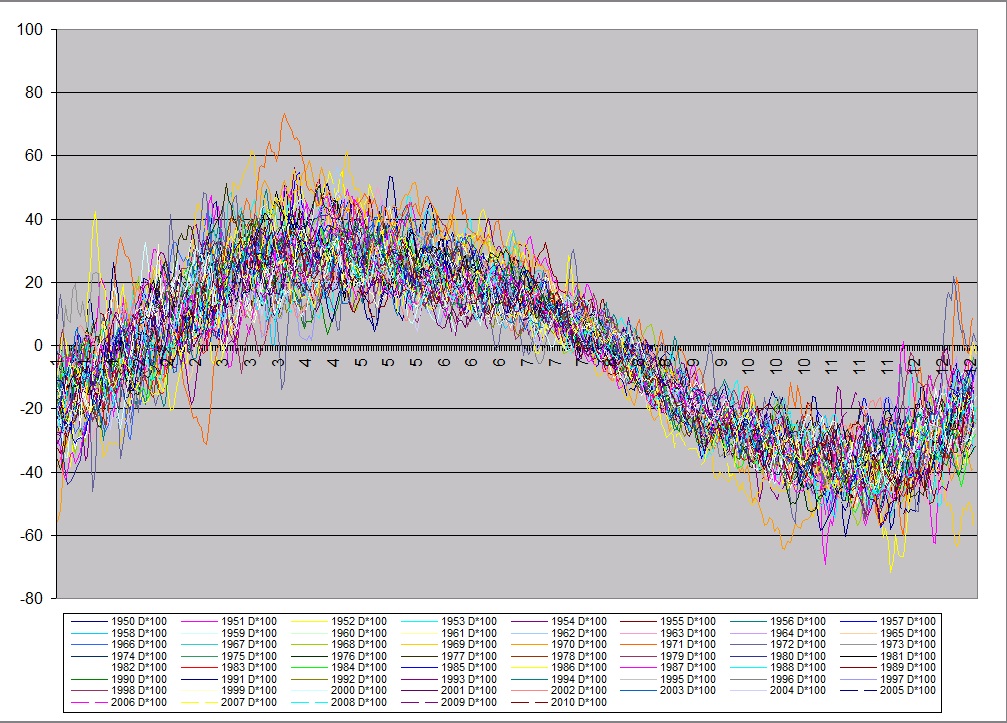This screenshot has width=1007, height=723.
Task: Click the 1998 D*100 legend entry
Action: 139,690
